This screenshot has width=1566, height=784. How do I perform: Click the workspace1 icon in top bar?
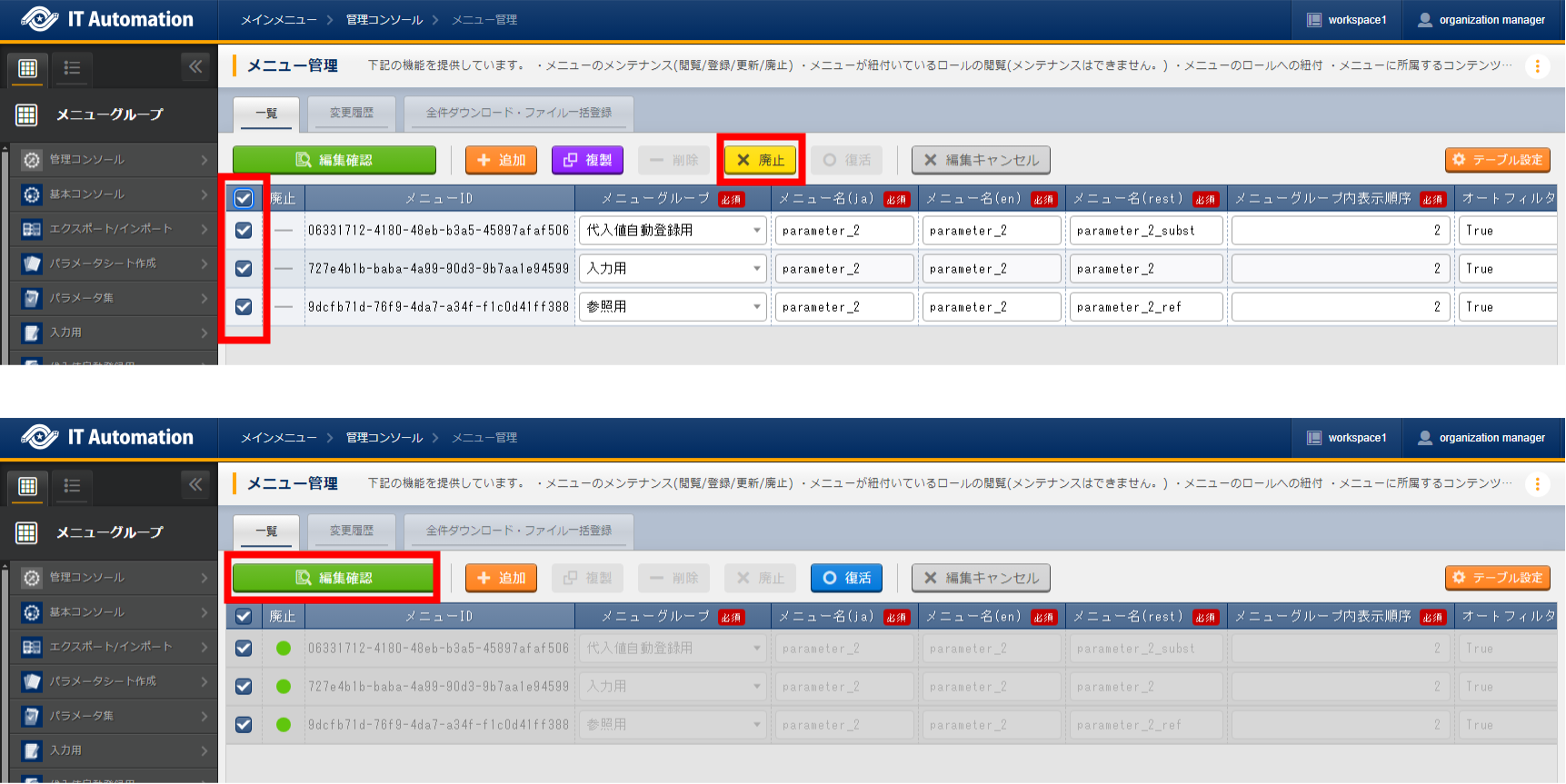click(x=1314, y=20)
